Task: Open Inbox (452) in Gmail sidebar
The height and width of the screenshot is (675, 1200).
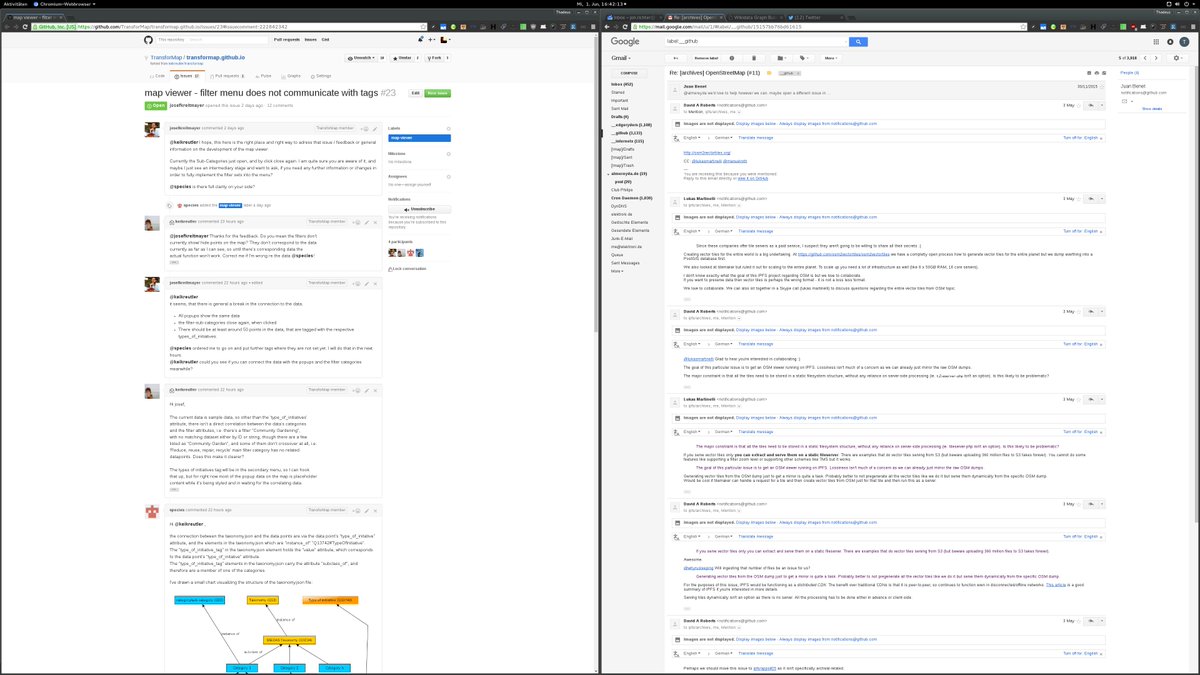Action: click(622, 84)
